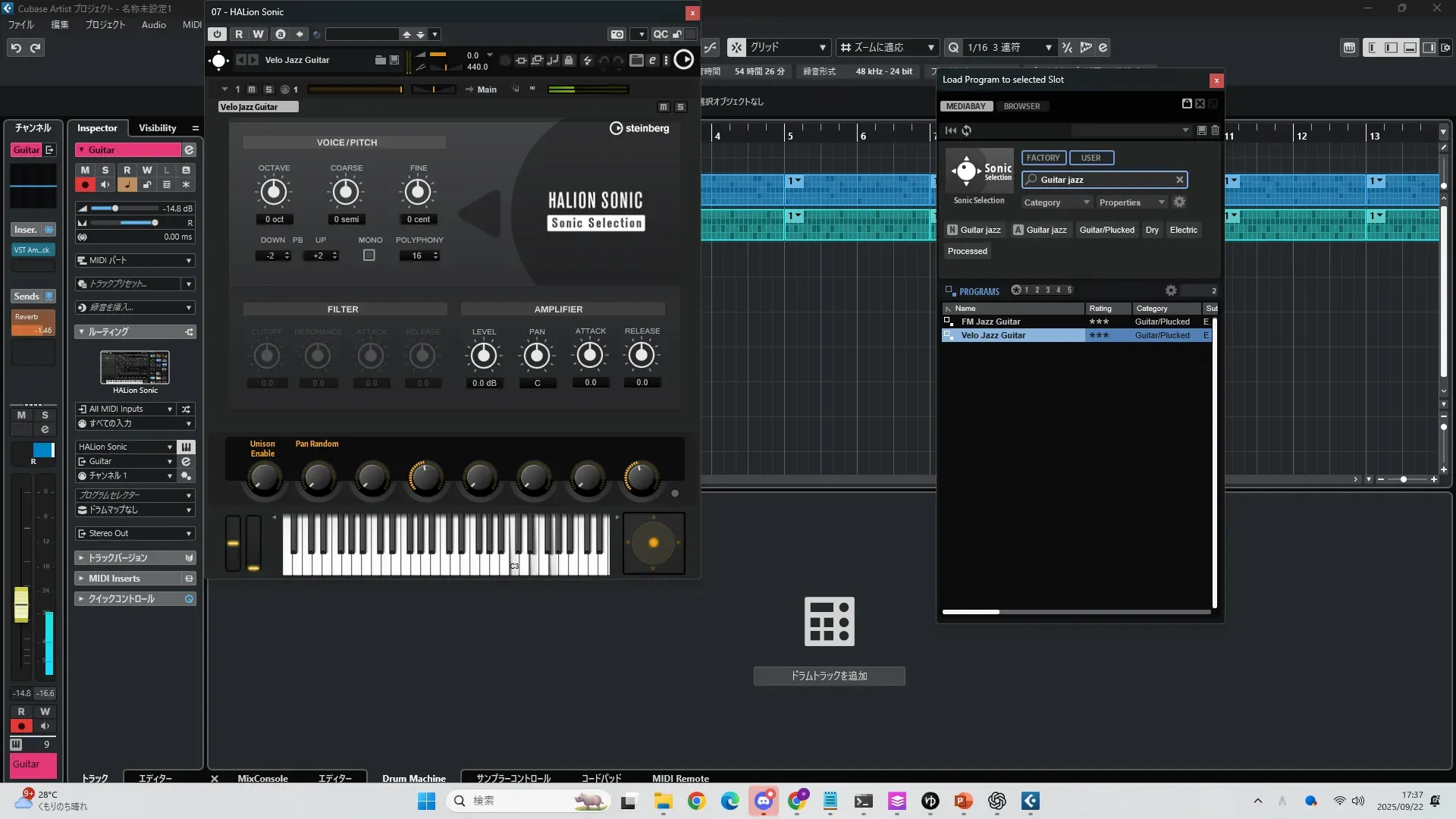Click the Guitar track volume slider
Viewport: 1456px width, 819px height.
coord(115,209)
